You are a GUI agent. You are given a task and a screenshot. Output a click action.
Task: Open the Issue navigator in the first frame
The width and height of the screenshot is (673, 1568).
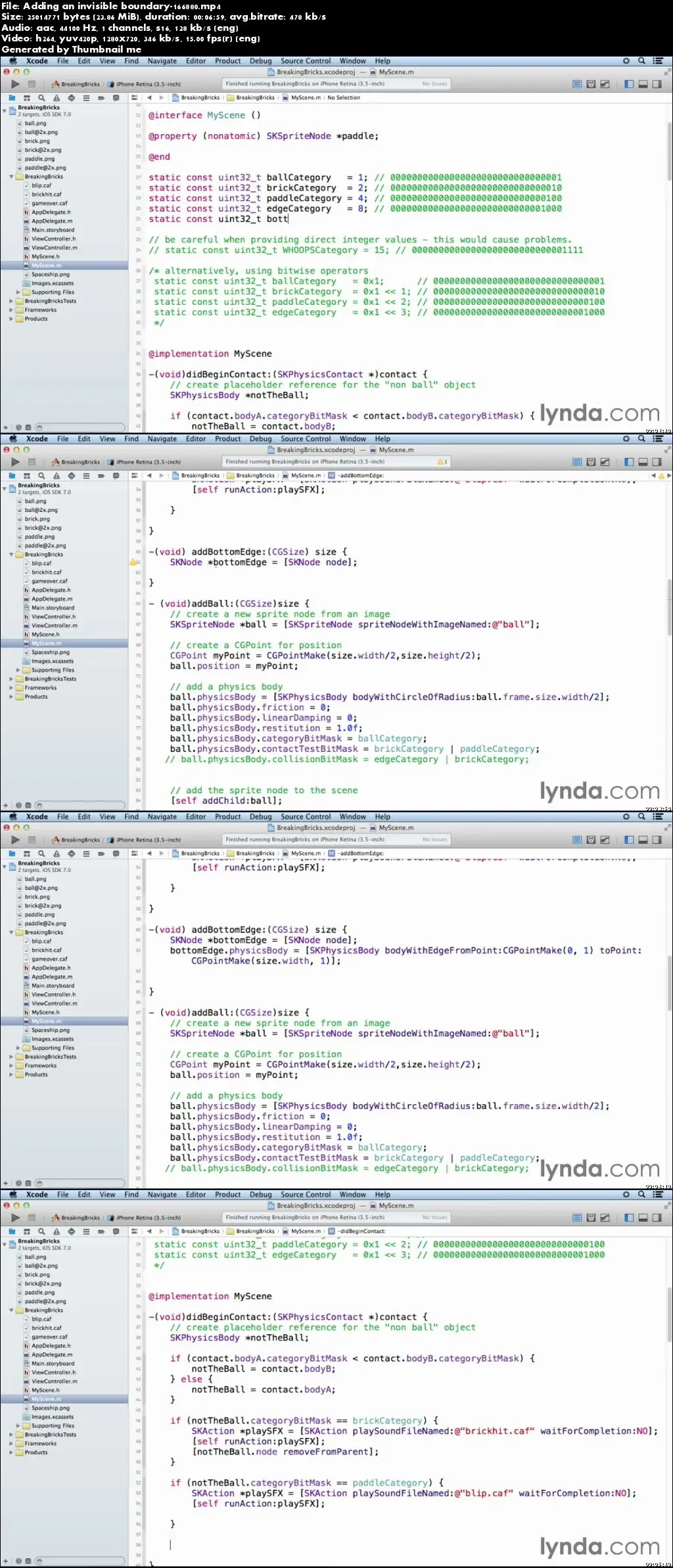click(57, 98)
